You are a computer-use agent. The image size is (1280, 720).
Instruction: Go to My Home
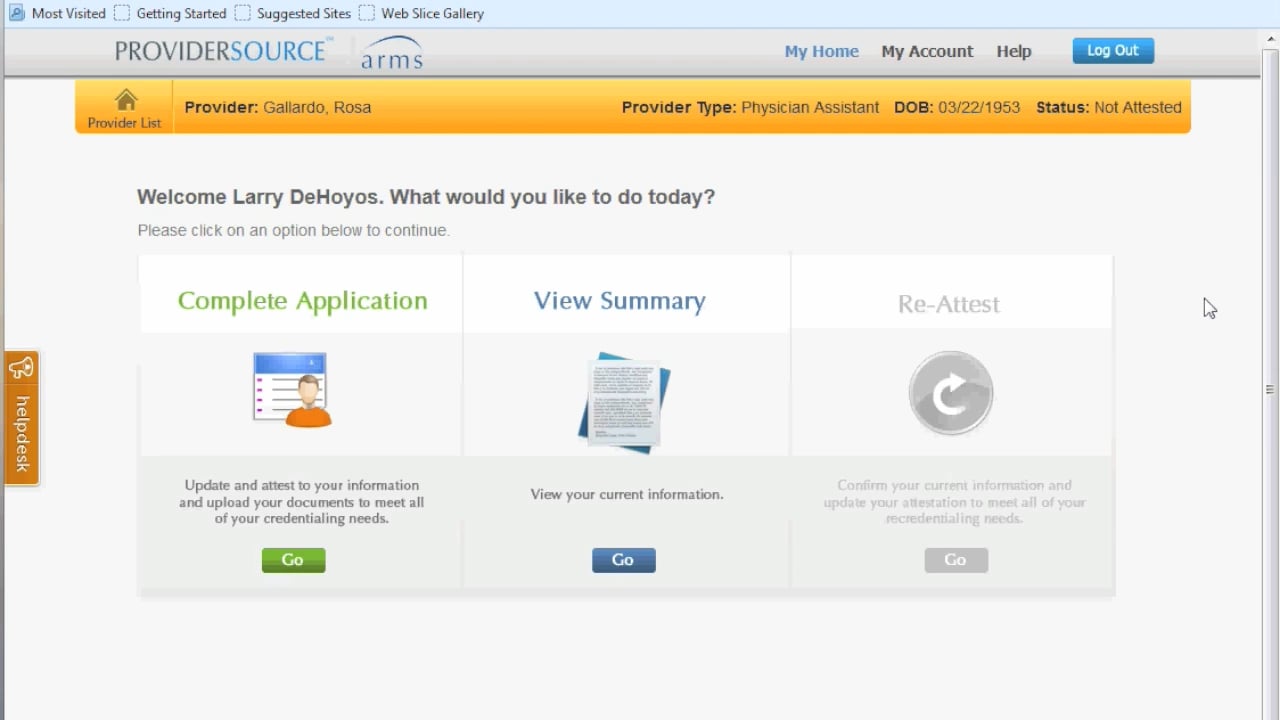821,51
